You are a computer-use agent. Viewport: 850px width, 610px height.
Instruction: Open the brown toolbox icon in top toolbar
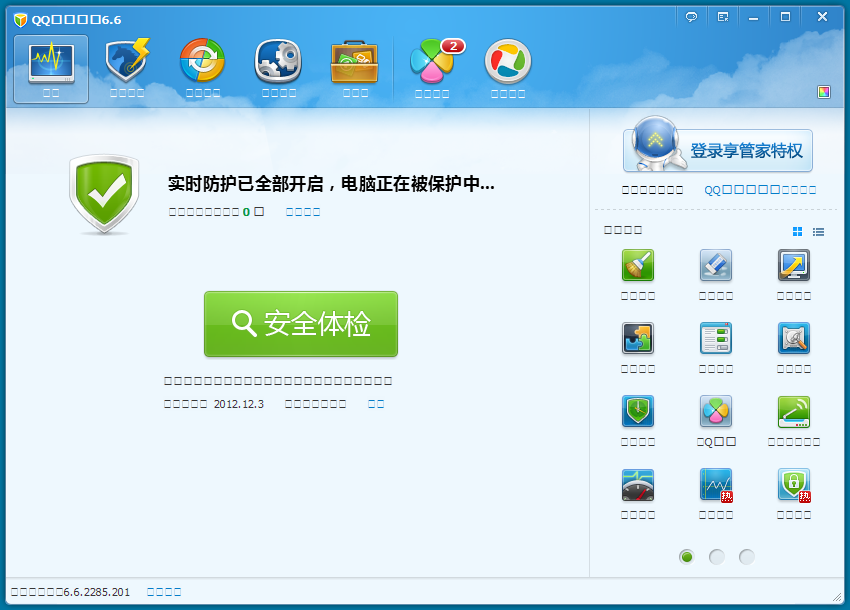[354, 64]
